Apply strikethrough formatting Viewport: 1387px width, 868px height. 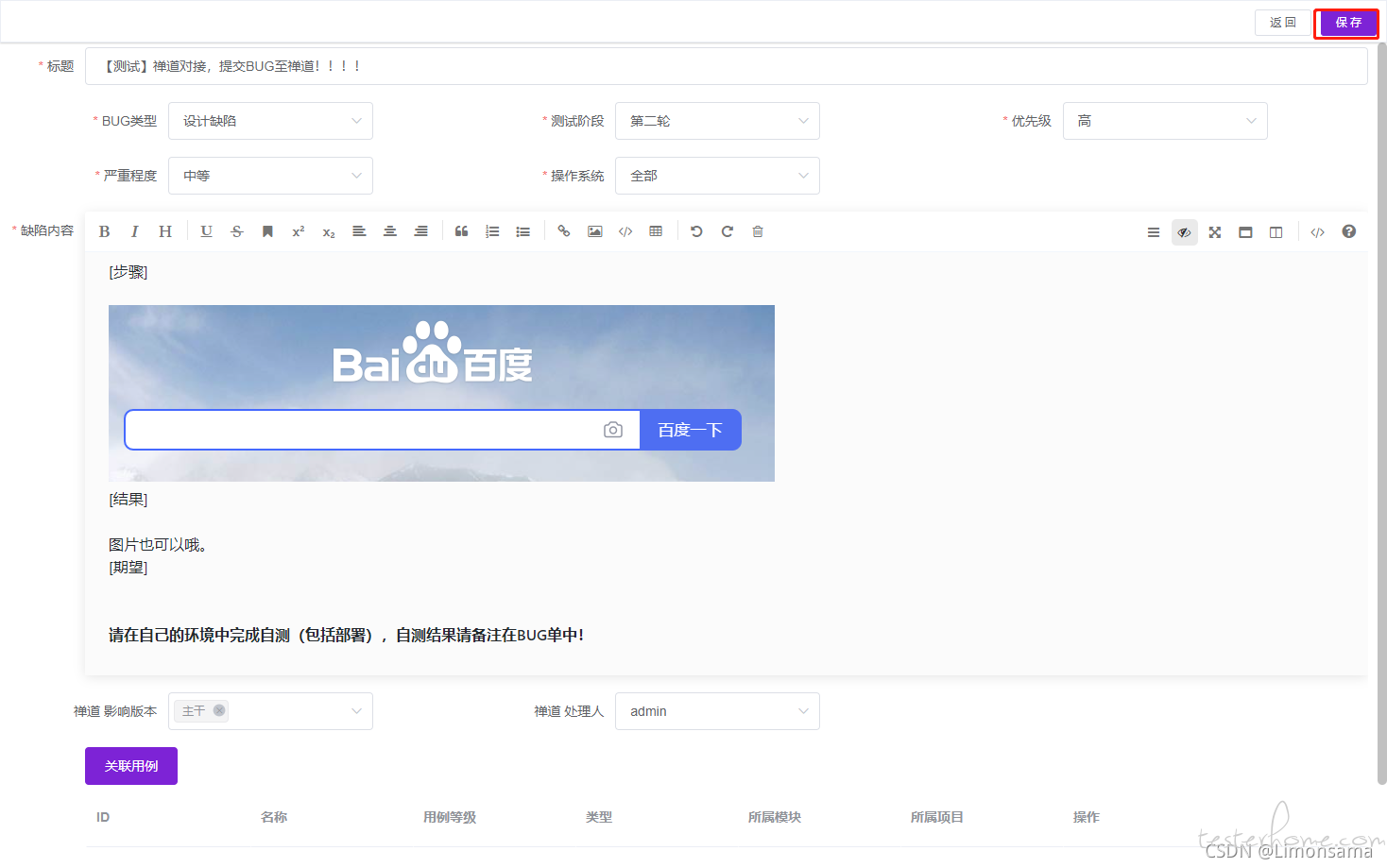coord(237,231)
